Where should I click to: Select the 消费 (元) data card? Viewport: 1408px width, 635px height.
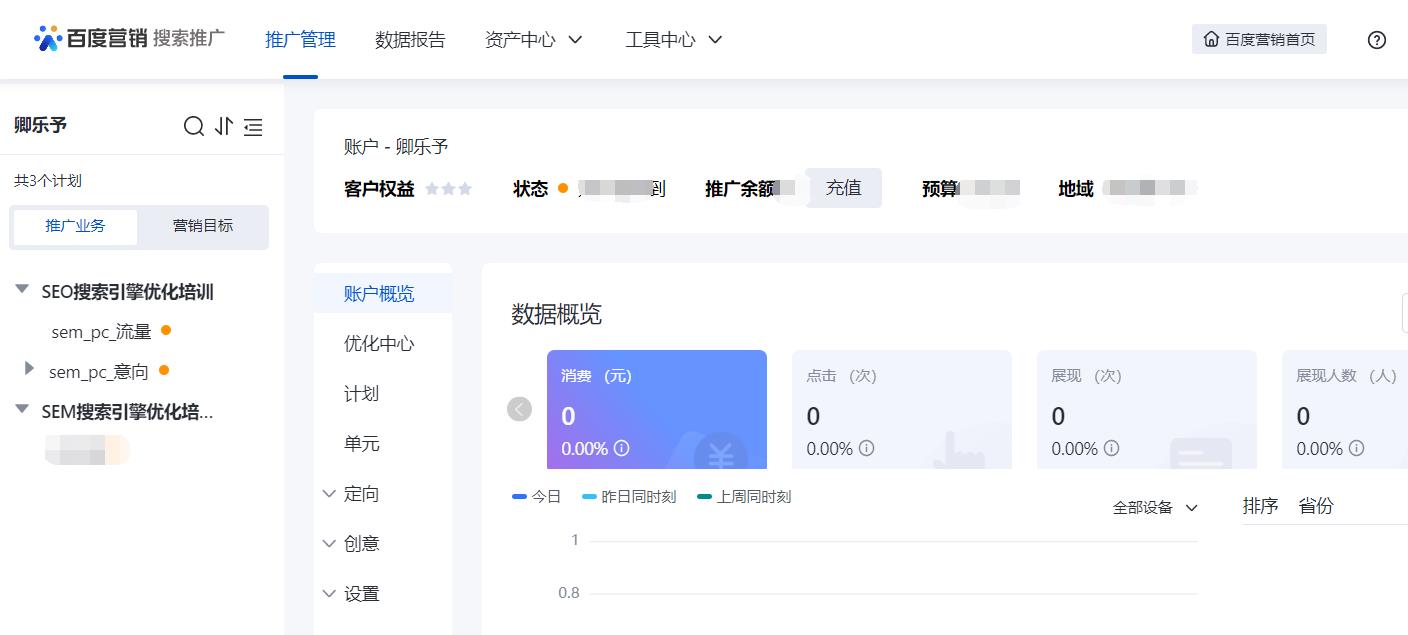pyautogui.click(x=657, y=409)
